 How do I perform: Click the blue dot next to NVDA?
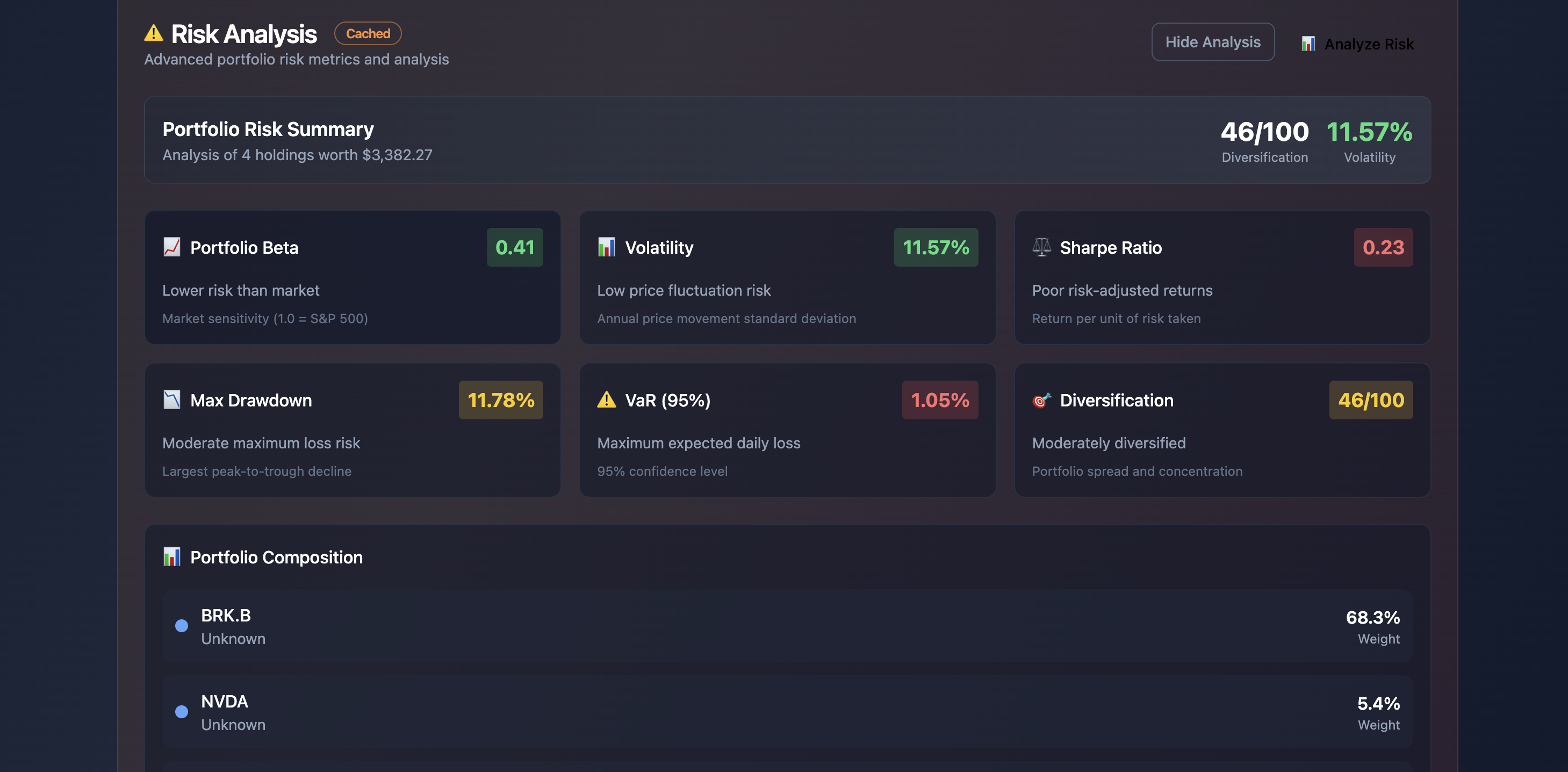coord(182,712)
